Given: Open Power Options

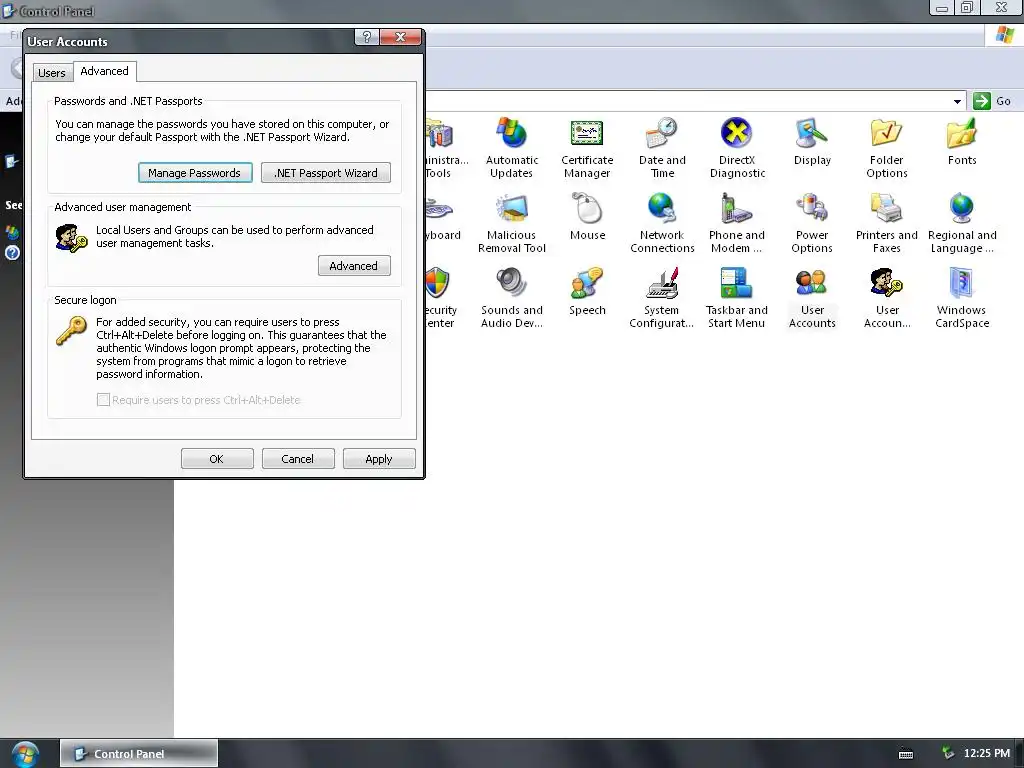Looking at the screenshot, I should pyautogui.click(x=812, y=223).
